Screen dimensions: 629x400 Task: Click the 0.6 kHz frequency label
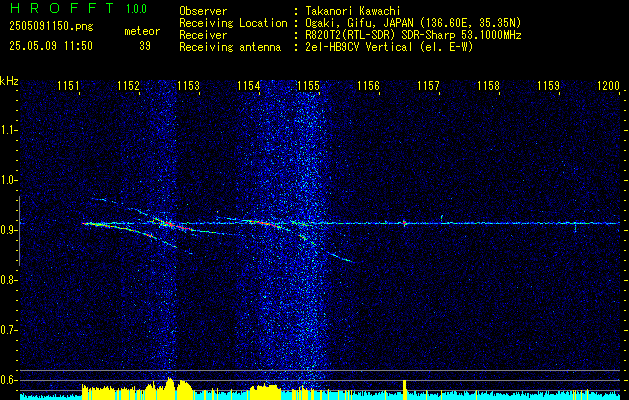[x=8, y=380]
